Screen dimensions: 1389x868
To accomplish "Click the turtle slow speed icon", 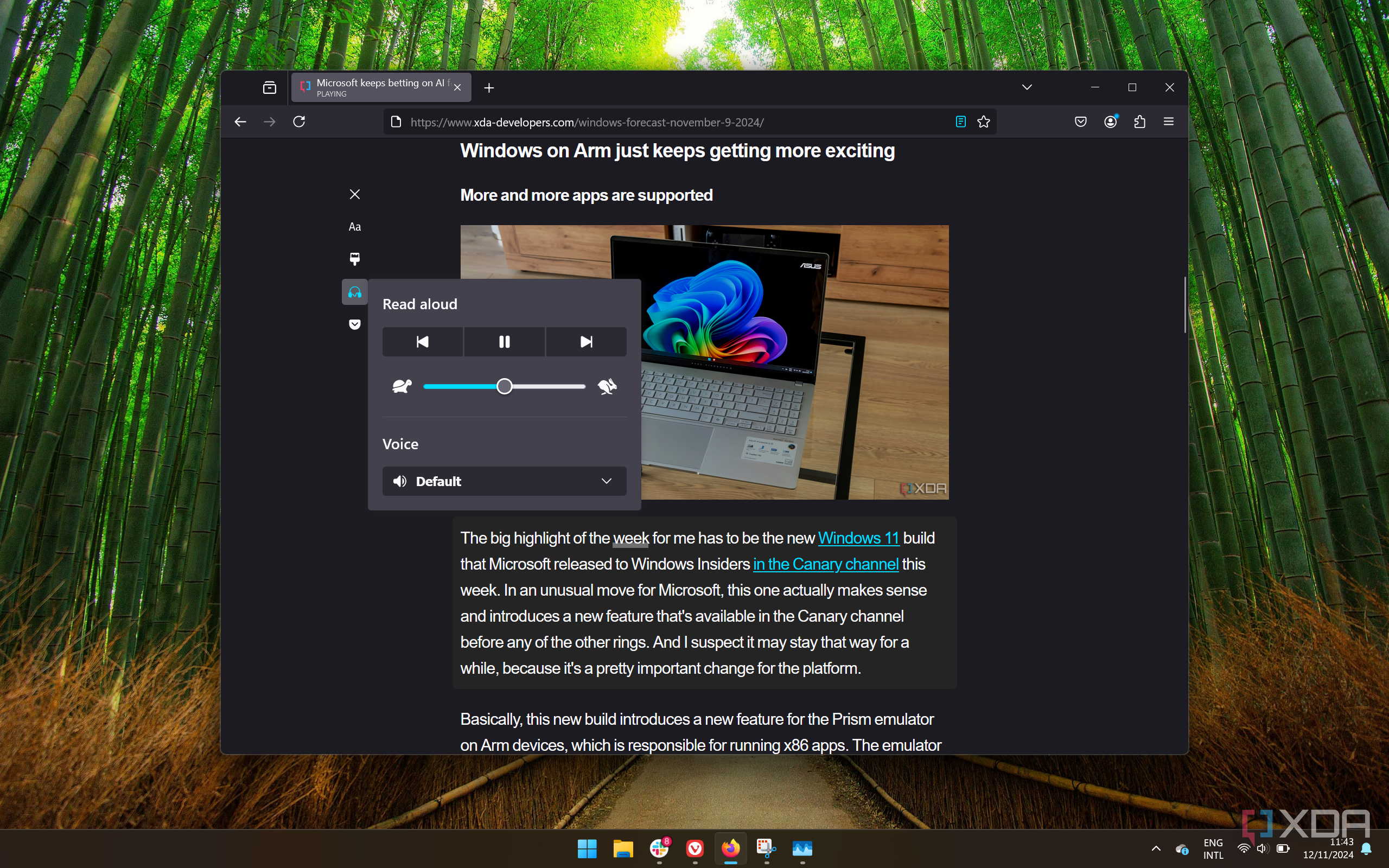I will pyautogui.click(x=402, y=386).
